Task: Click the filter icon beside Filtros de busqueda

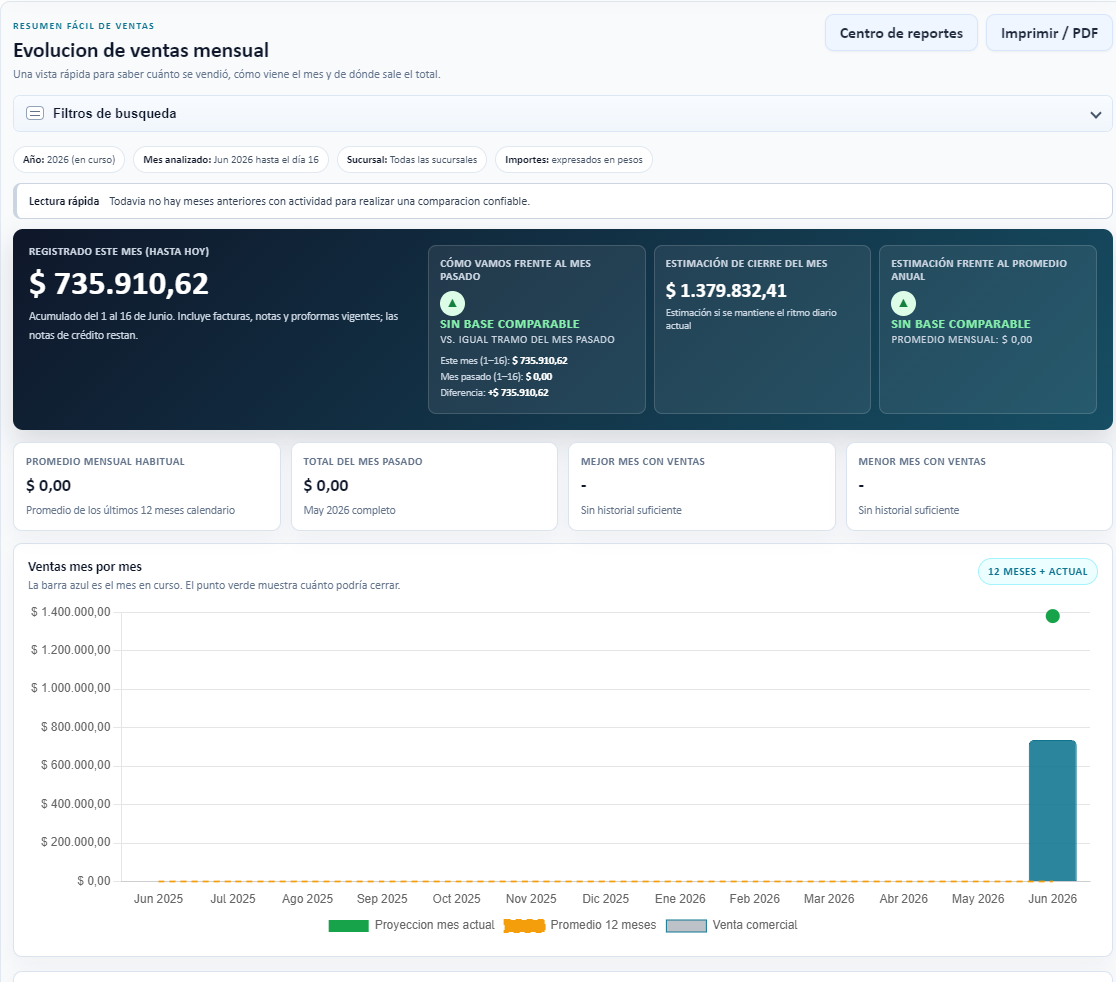Action: [x=35, y=113]
